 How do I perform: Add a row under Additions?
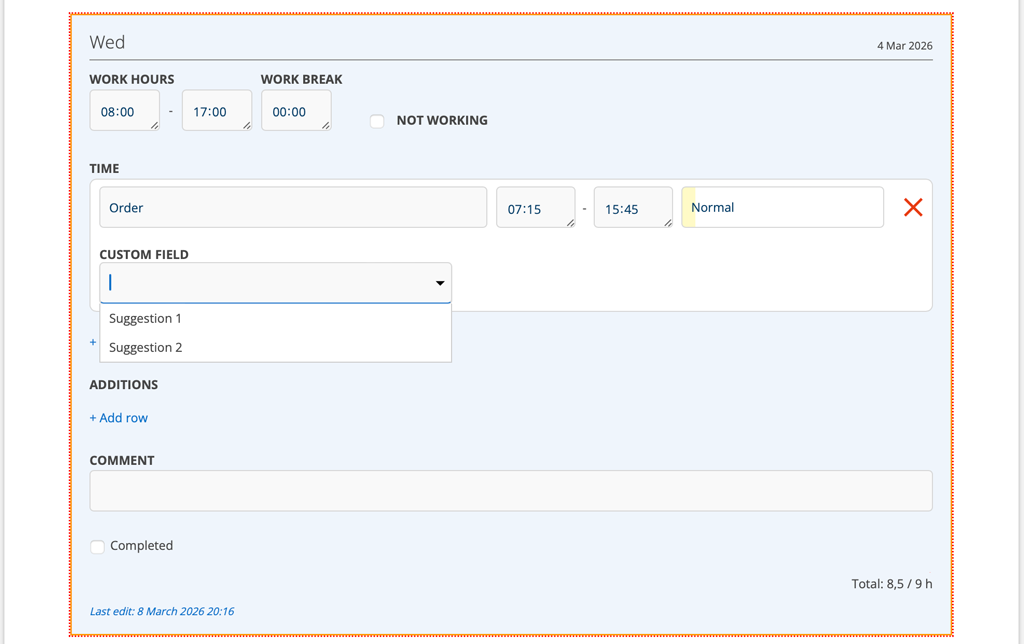point(119,418)
